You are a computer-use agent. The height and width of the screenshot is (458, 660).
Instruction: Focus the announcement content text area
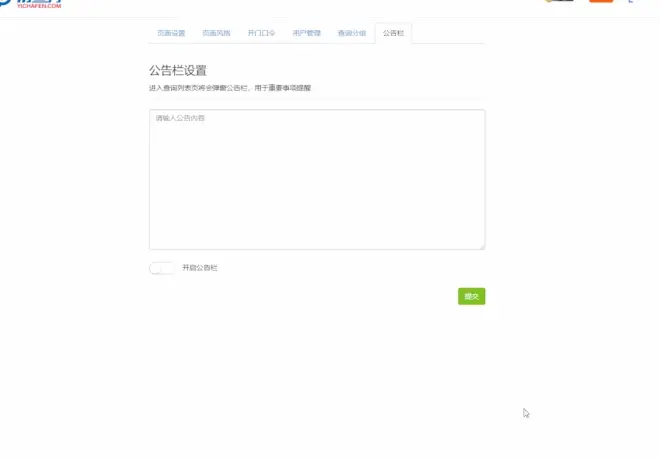coord(317,180)
